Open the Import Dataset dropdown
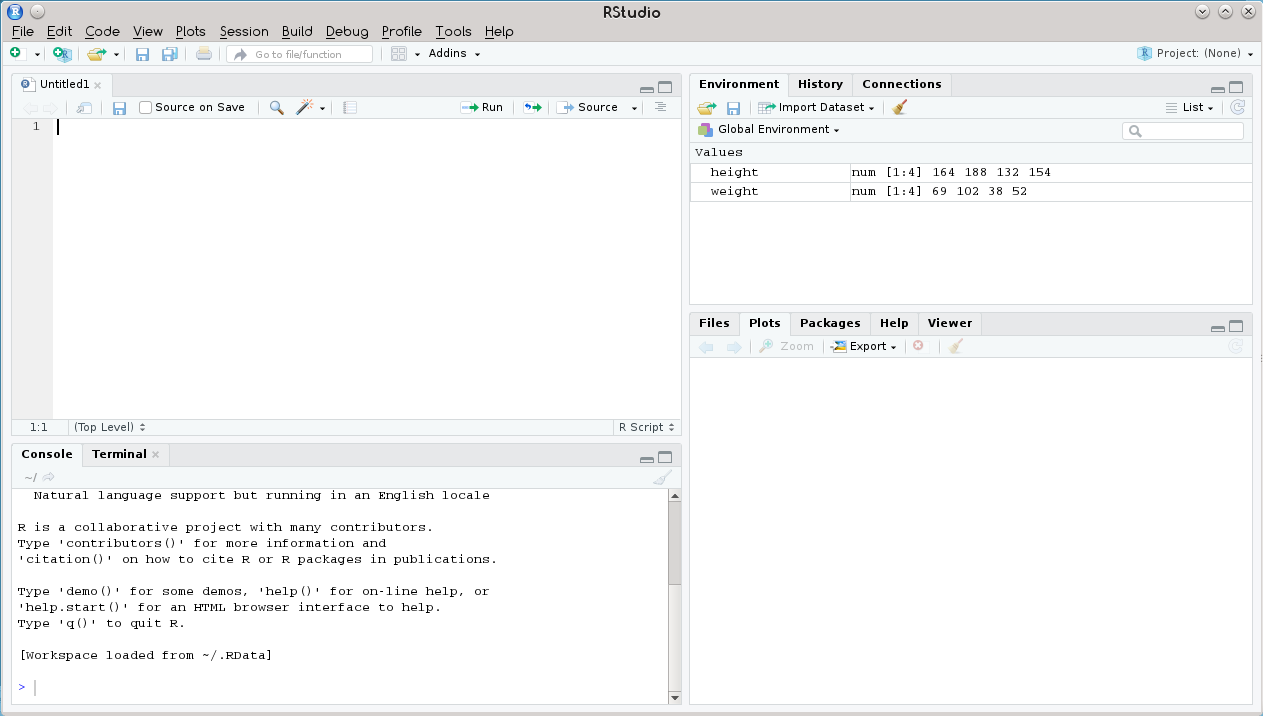The image size is (1263, 716). point(817,108)
